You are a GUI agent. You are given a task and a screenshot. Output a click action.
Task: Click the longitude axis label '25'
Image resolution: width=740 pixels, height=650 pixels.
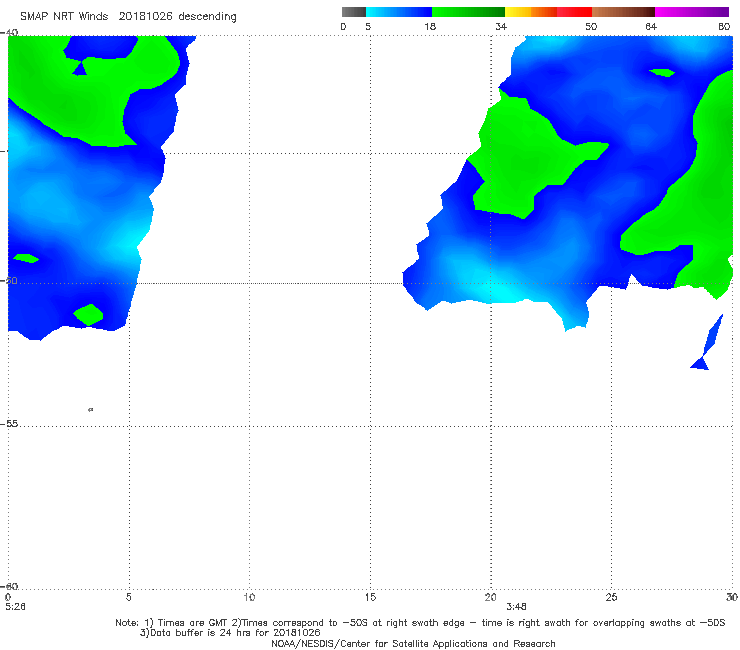pos(611,598)
